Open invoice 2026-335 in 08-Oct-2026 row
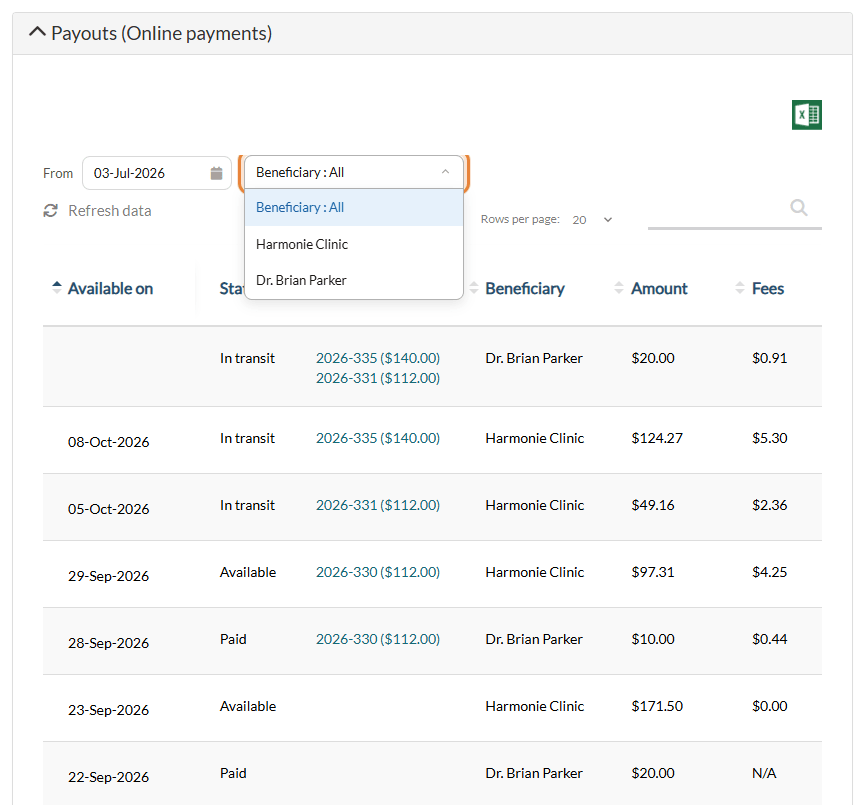The height and width of the screenshot is (805, 865). pyautogui.click(x=378, y=438)
